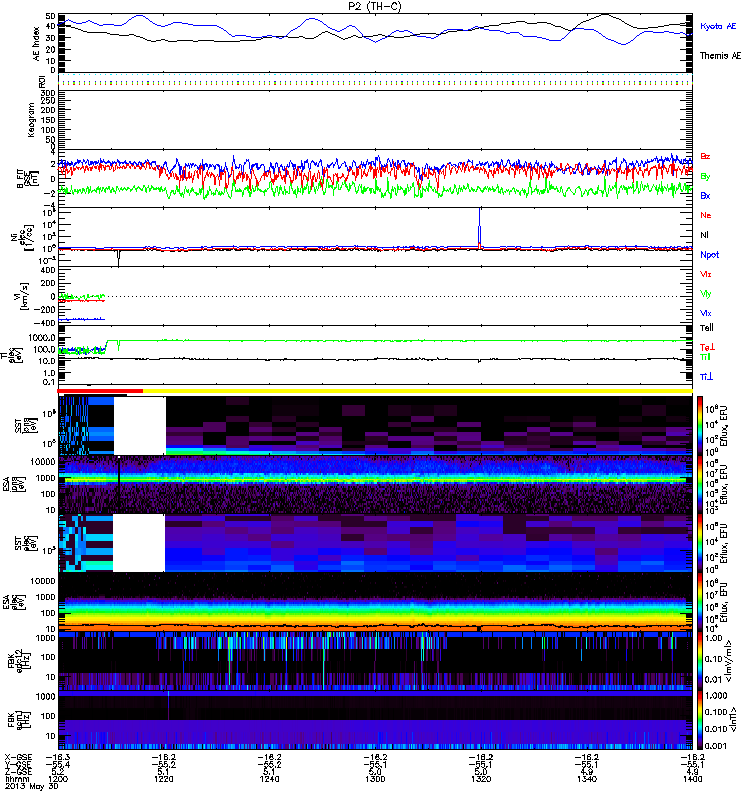Select the blue Npot legend label
The image size is (750, 800).
pos(709,255)
